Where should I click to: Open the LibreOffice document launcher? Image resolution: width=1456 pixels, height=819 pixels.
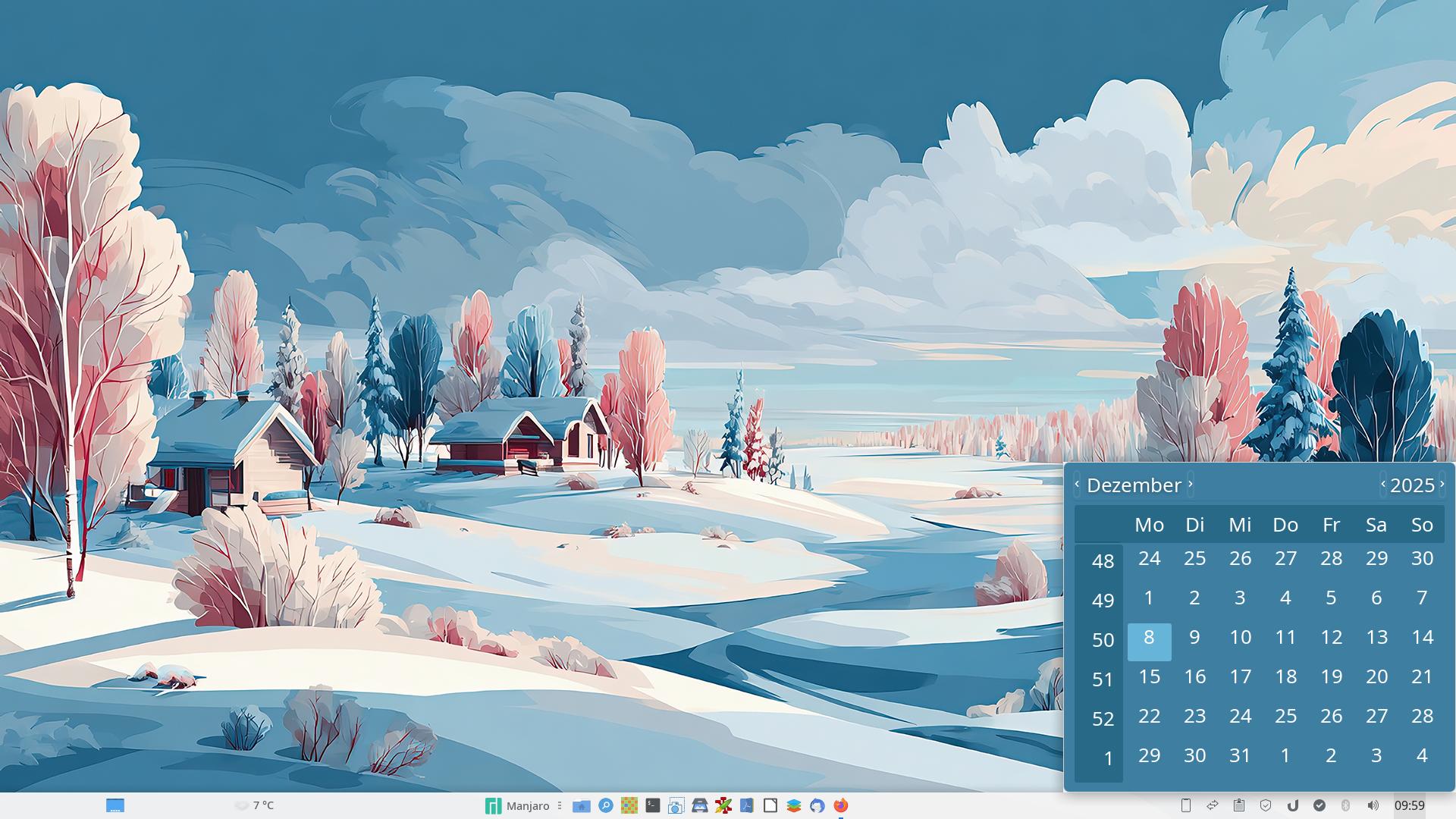770,805
